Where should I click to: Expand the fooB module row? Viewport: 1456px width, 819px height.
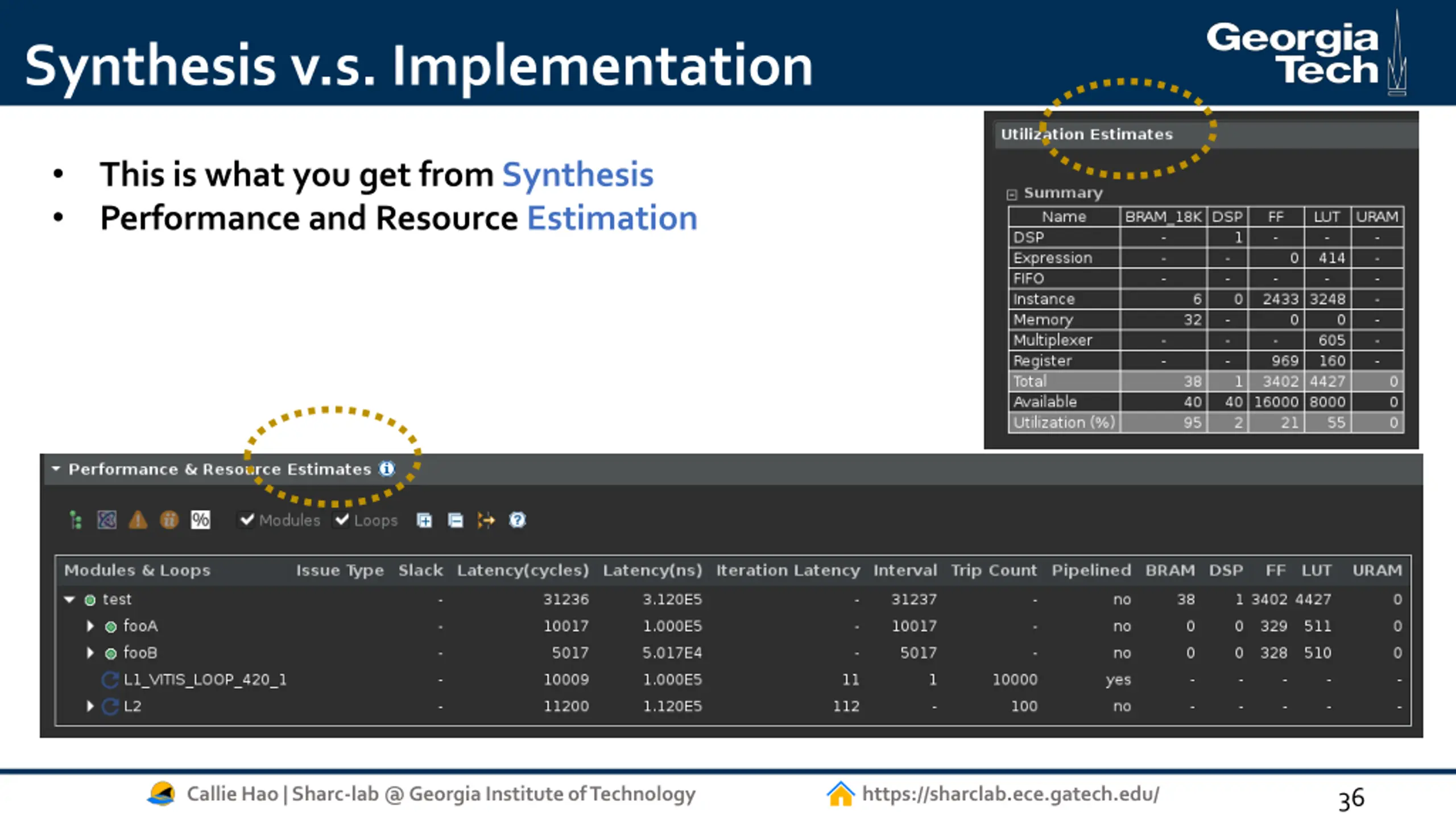pos(90,653)
